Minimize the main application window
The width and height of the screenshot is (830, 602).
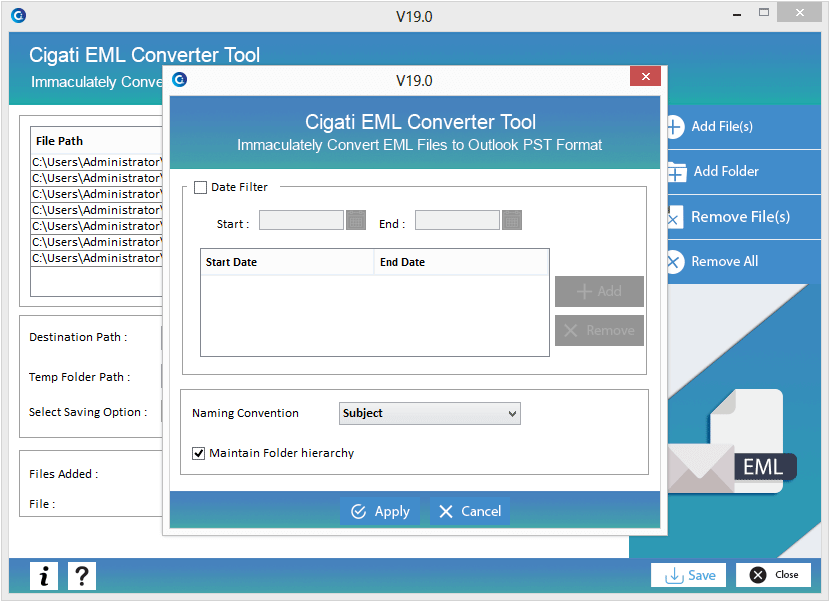736,14
